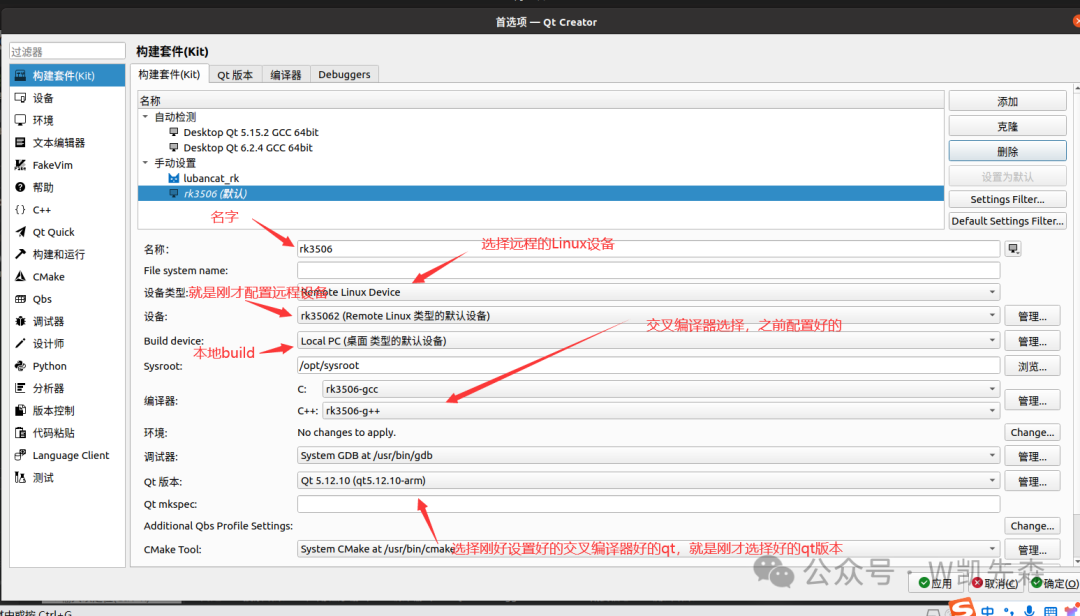The width and height of the screenshot is (1080, 616).
Task: Open the 设备类型 device type dropdown
Action: (648, 292)
